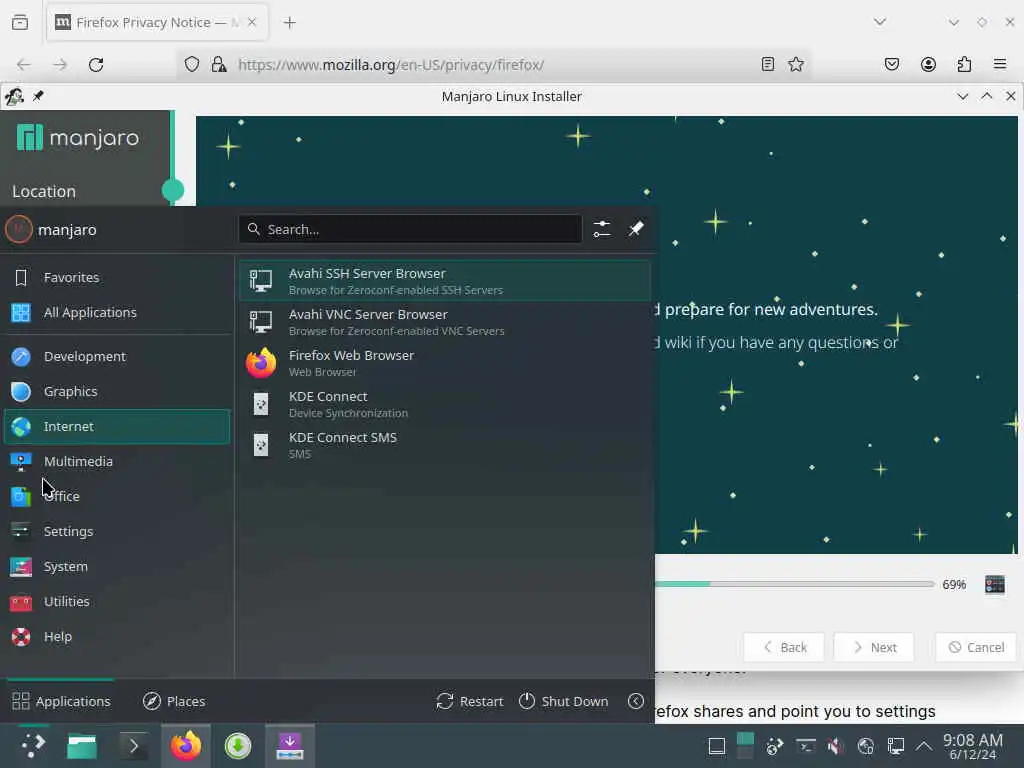Expand hidden system tray icons
The width and height of the screenshot is (1024, 768).
point(924,746)
